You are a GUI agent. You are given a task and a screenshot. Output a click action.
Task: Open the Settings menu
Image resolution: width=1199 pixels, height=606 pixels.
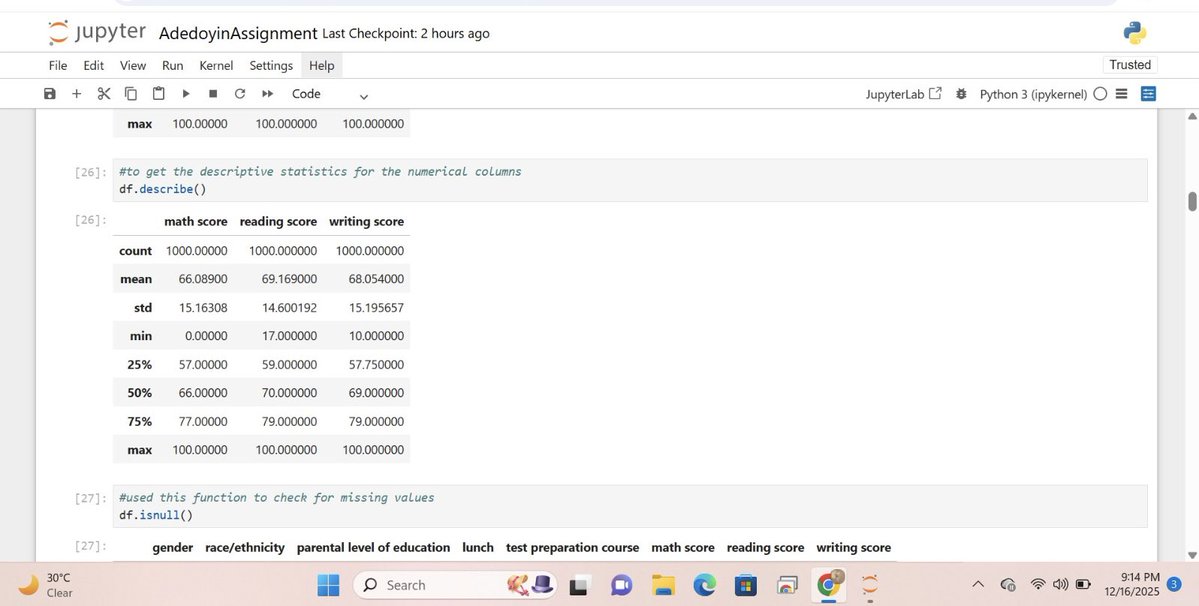tap(271, 66)
